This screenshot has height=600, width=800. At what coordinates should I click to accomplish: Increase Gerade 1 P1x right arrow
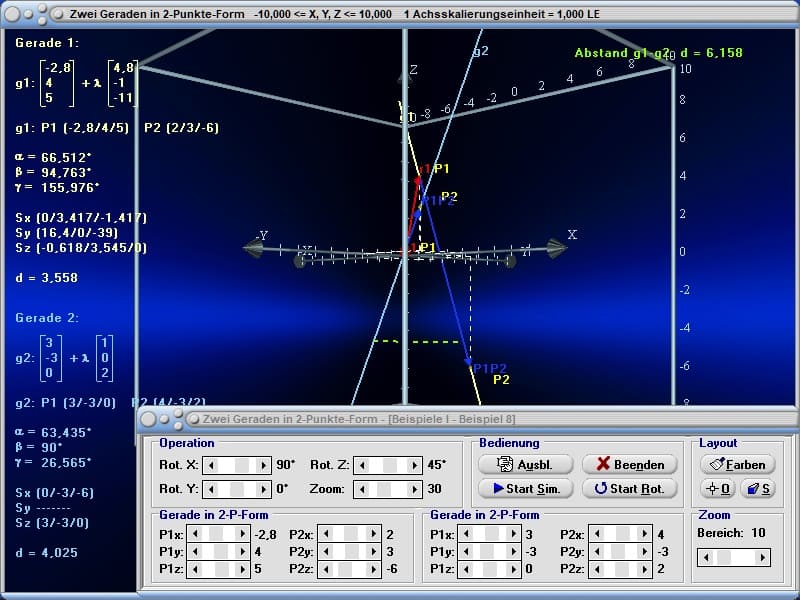(242, 534)
